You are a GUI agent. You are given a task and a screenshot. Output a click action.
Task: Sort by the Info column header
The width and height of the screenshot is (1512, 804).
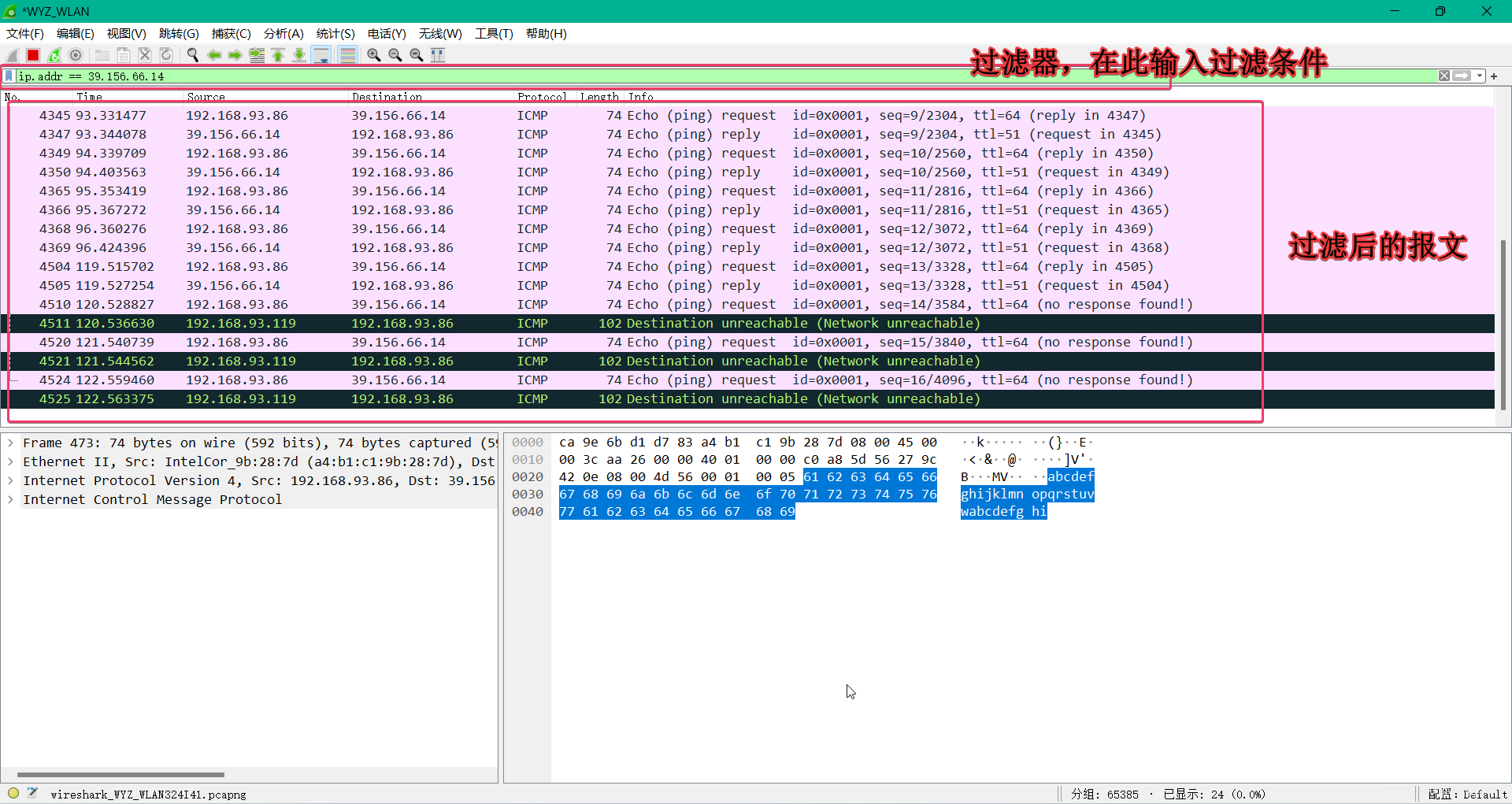(1058, 97)
